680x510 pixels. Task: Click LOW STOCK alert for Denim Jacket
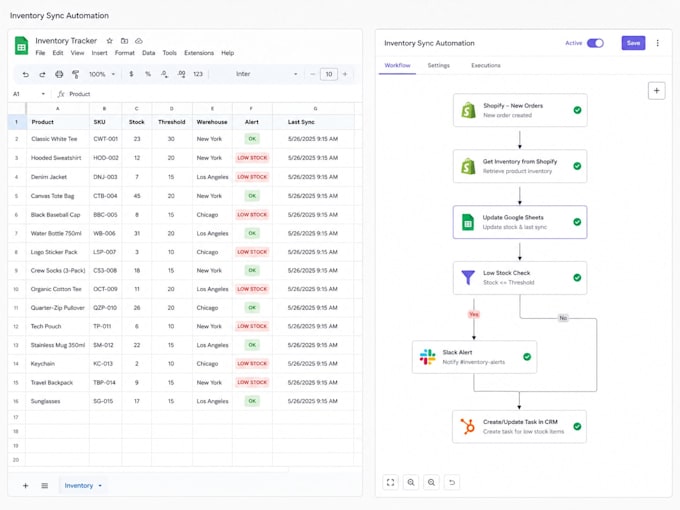tap(252, 177)
